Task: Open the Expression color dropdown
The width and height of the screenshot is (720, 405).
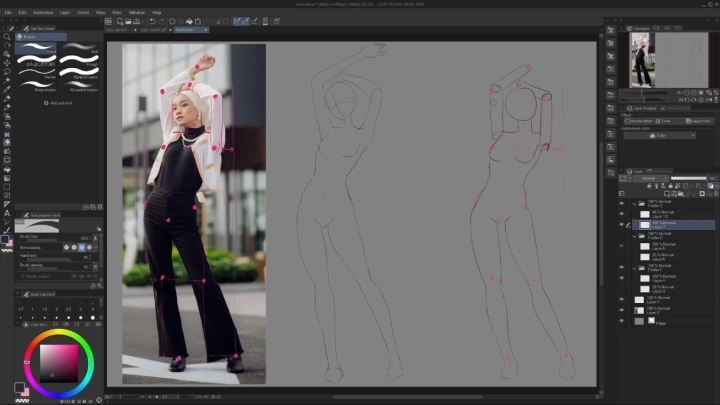Action: (660, 135)
